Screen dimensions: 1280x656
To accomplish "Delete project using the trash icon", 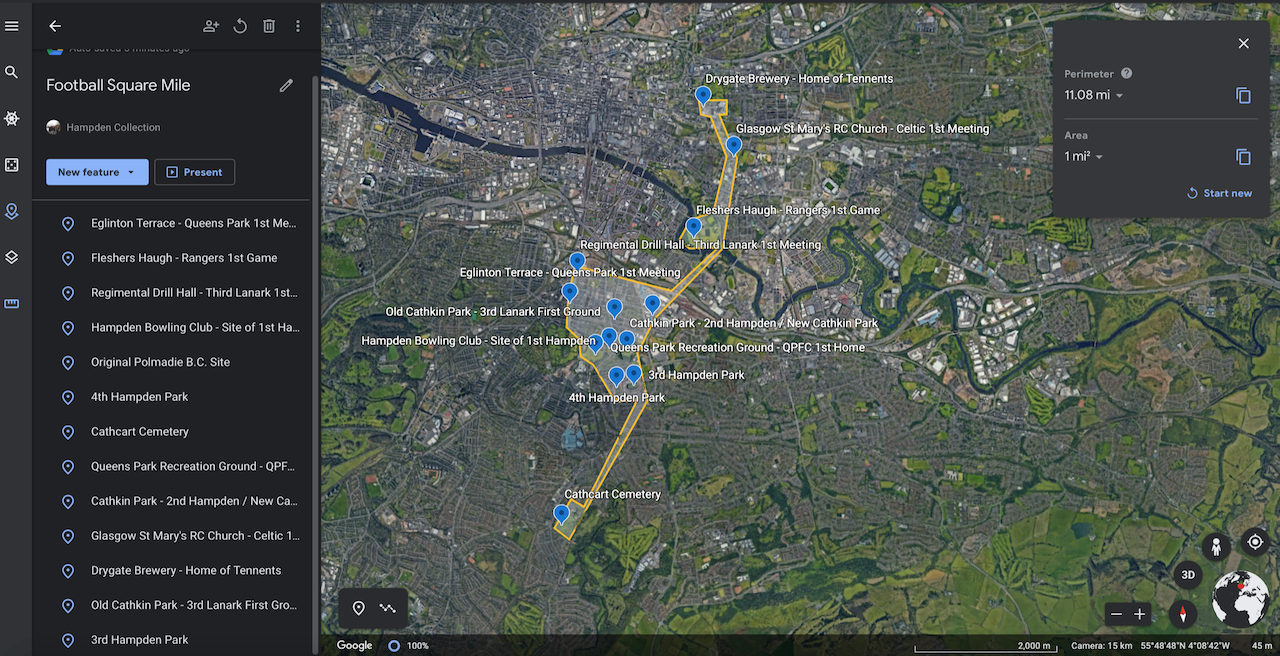I will pyautogui.click(x=269, y=26).
